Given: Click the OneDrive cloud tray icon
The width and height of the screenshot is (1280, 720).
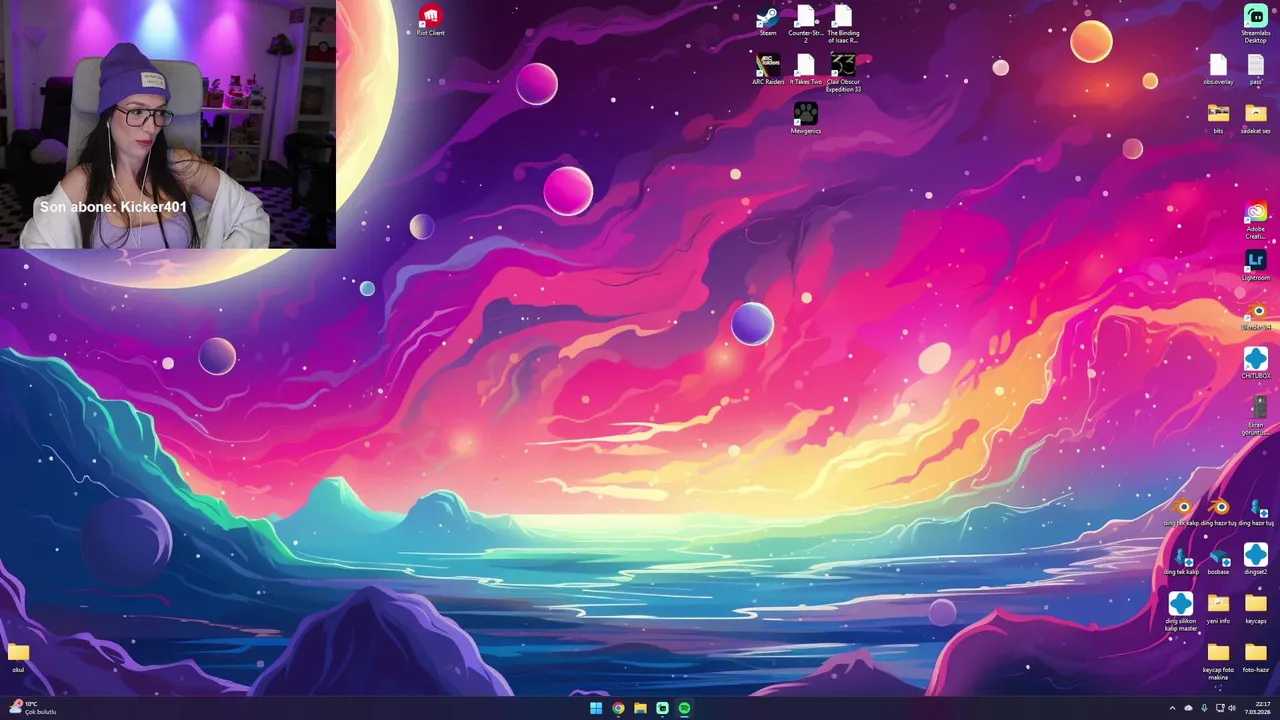Looking at the screenshot, I should [1188, 708].
